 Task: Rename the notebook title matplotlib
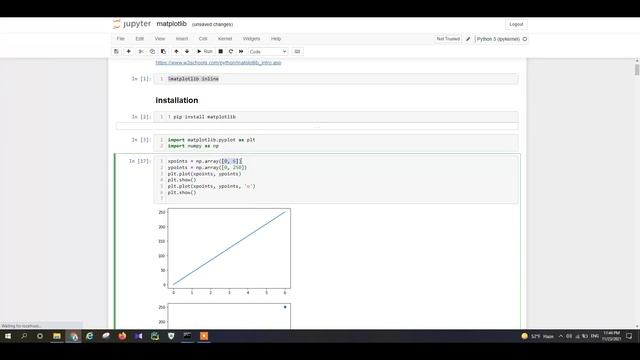click(171, 24)
